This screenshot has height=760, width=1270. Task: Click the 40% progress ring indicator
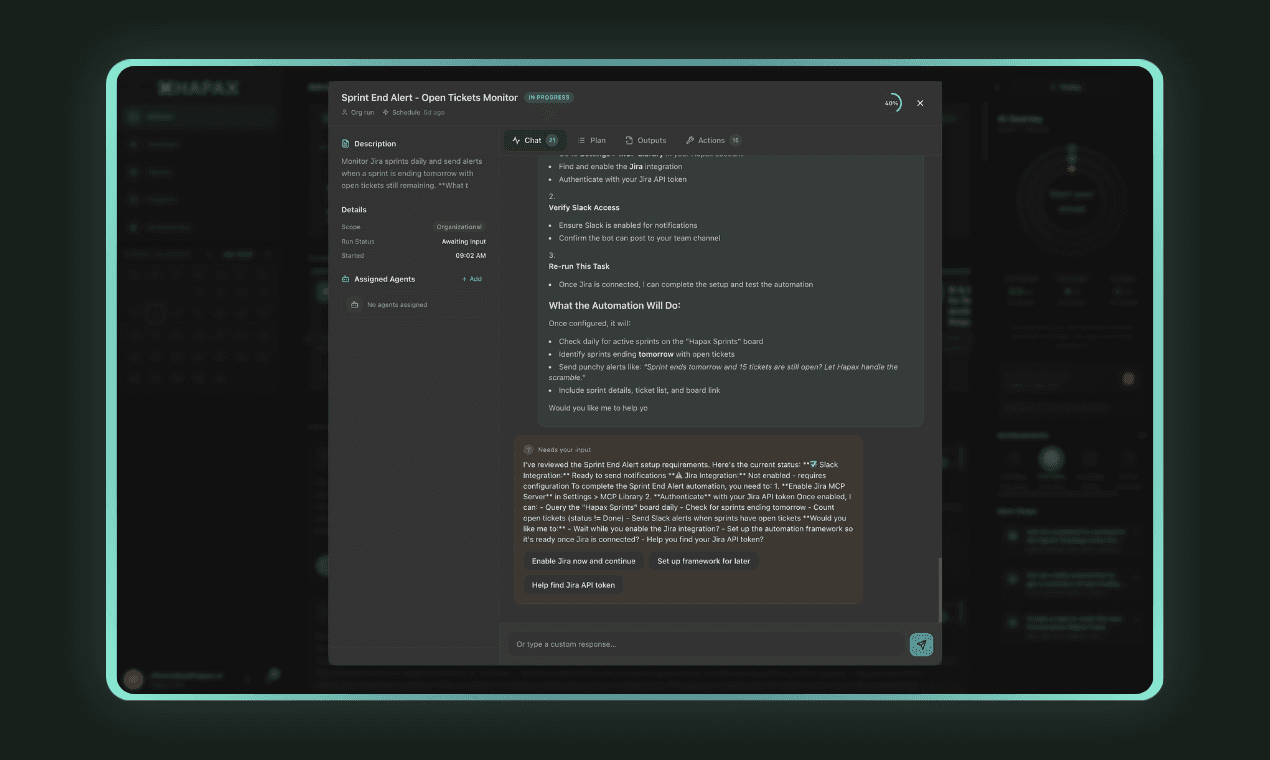[891, 103]
